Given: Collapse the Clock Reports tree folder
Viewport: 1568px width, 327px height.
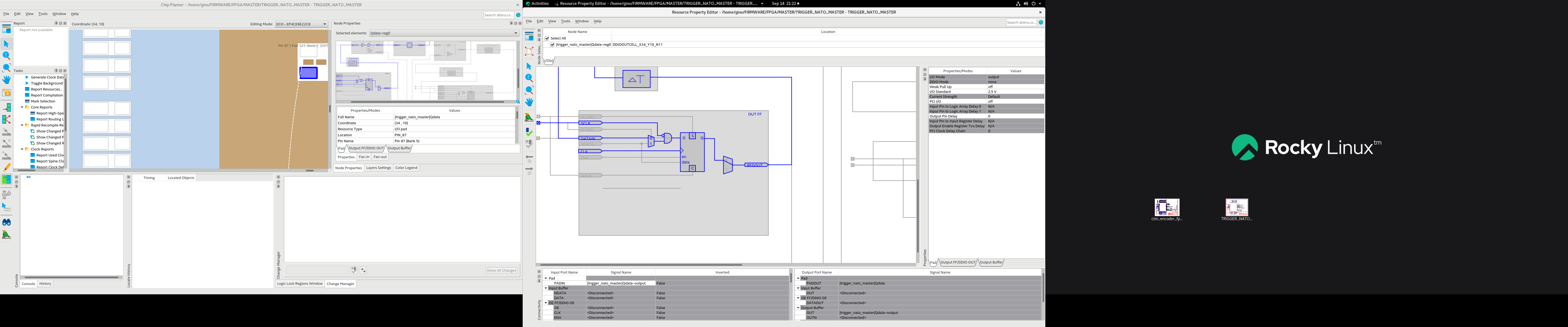Looking at the screenshot, I should (x=22, y=149).
